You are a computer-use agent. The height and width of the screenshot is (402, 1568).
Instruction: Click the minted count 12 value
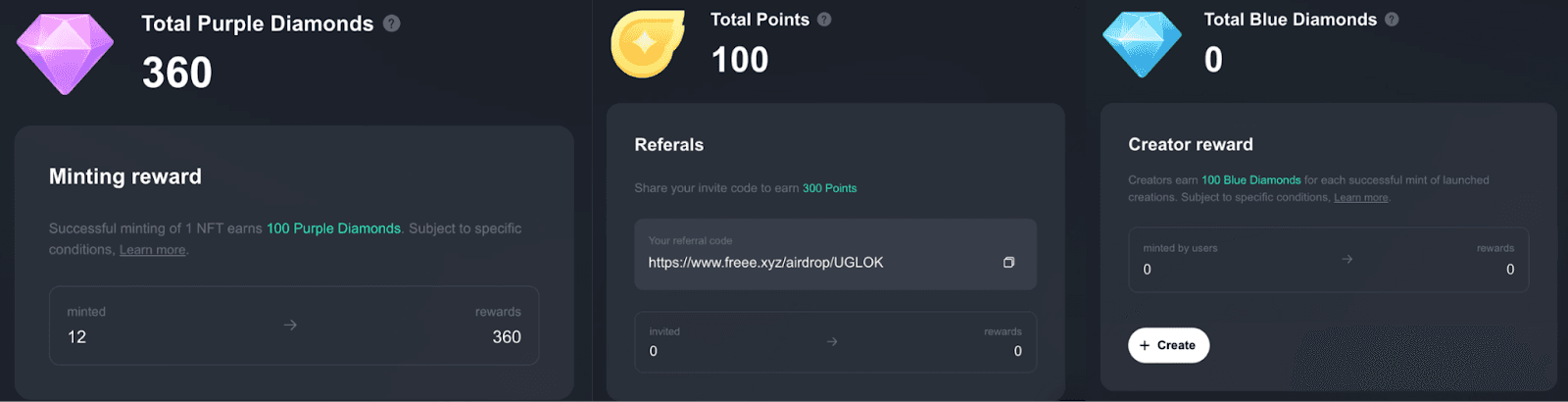pyautogui.click(x=76, y=337)
